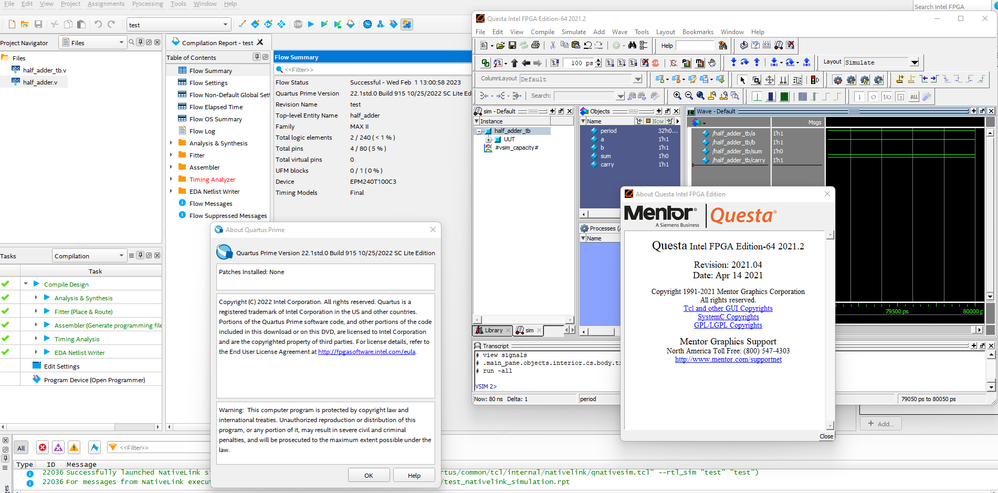The image size is (998, 493).
Task: Click the highlighted last icon in Quartus toolbar
Action: 406,24
